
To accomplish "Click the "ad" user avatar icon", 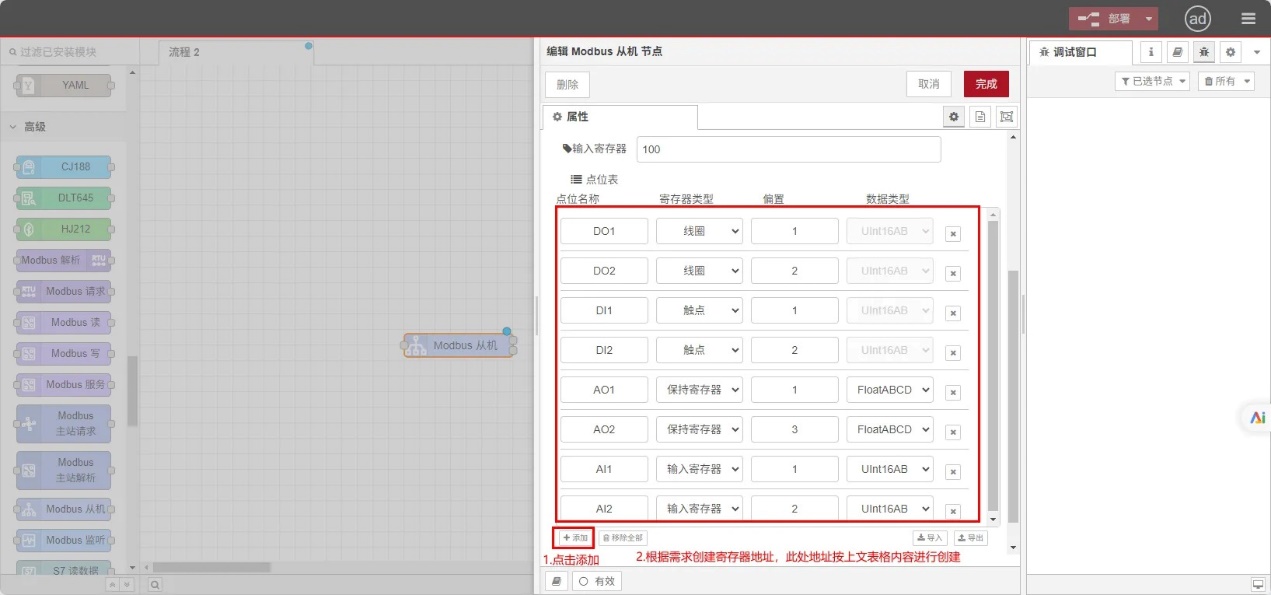I will click(x=1197, y=18).
